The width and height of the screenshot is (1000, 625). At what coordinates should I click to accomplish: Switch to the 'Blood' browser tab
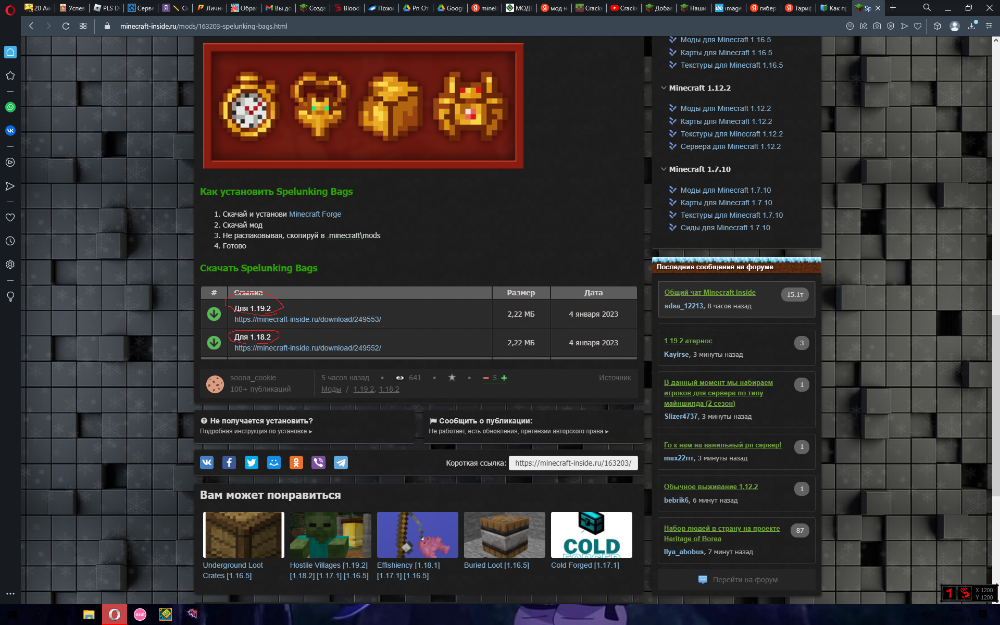(346, 8)
